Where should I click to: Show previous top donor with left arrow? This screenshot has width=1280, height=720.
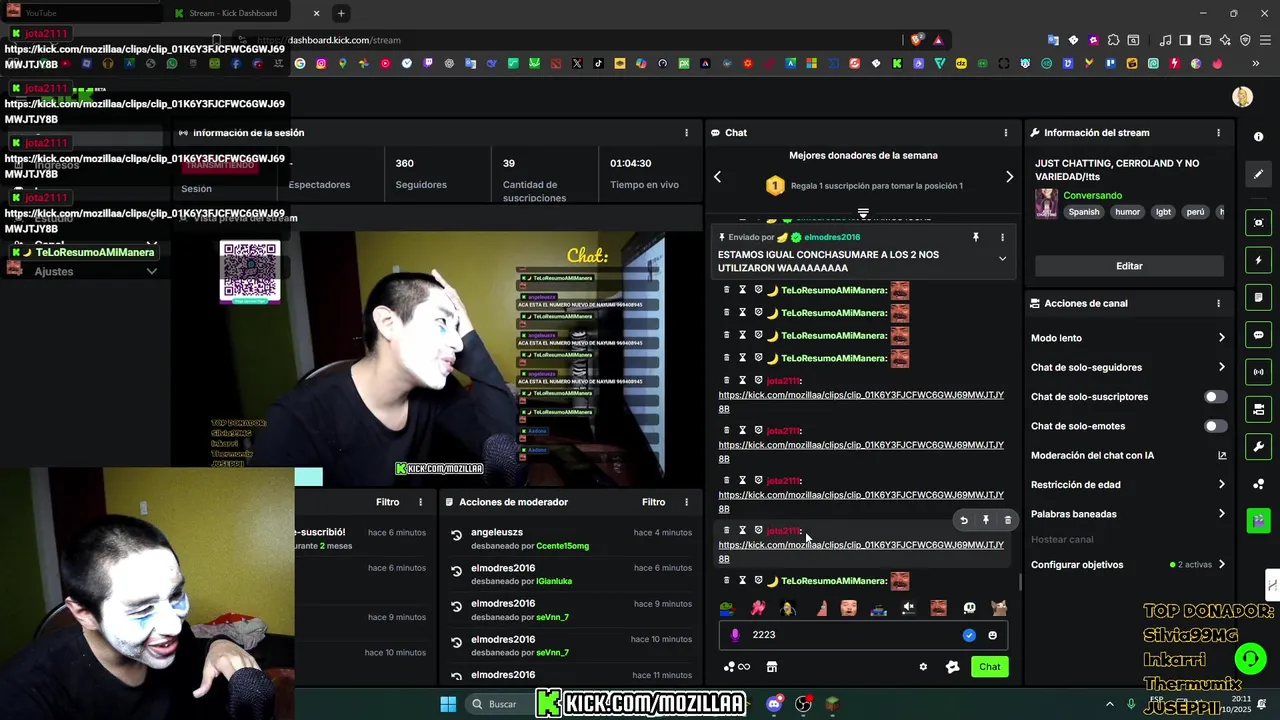click(717, 177)
